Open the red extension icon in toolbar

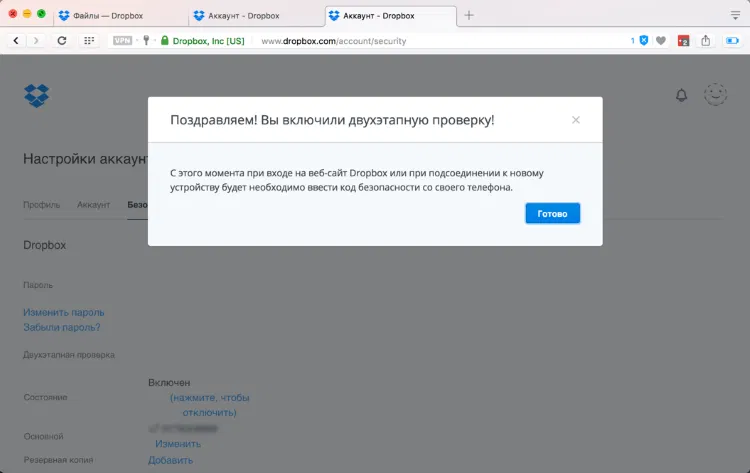(x=684, y=41)
